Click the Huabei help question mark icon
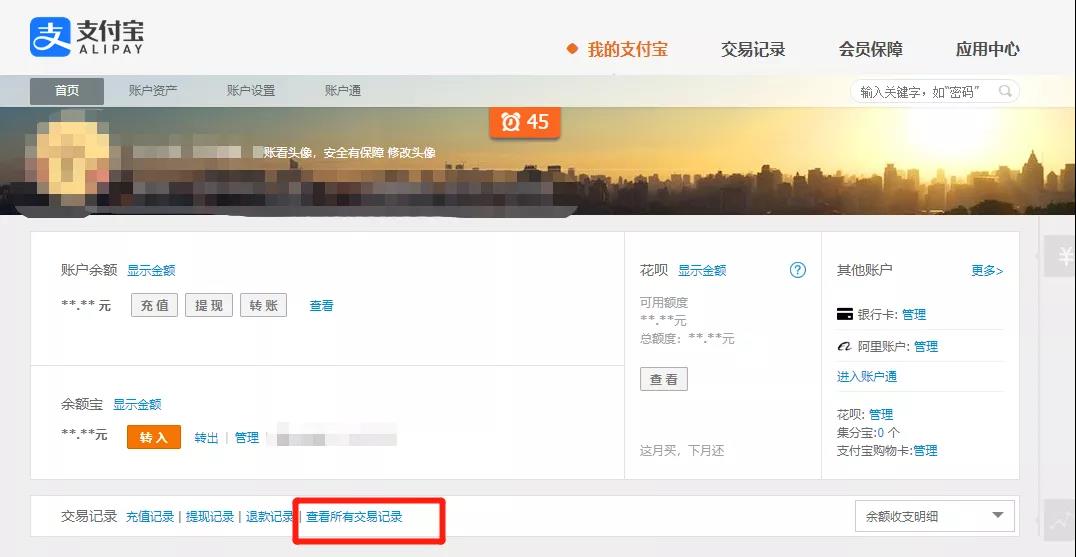The height and width of the screenshot is (557, 1076). (797, 270)
